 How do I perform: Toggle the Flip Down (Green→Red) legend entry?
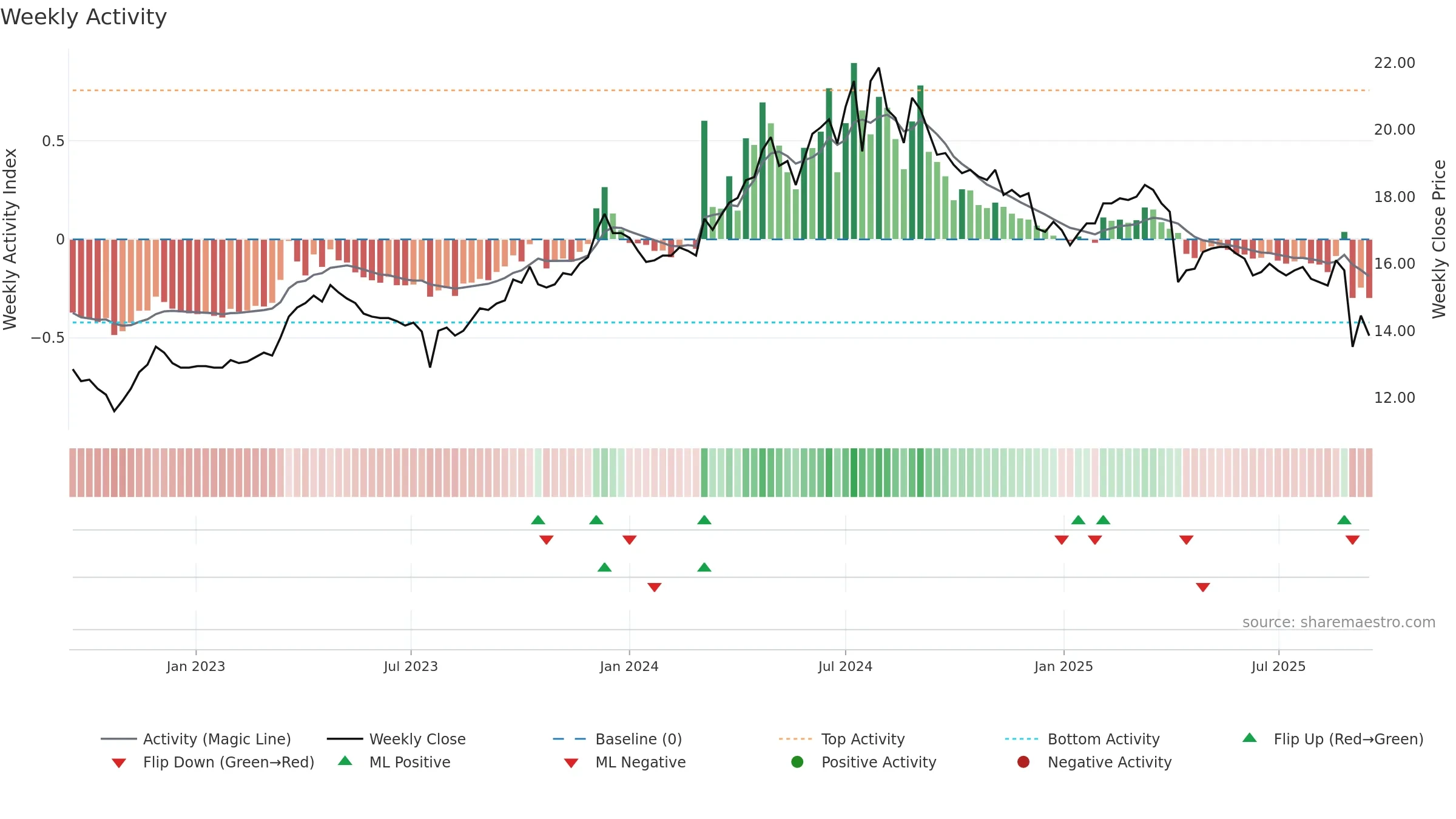[212, 762]
